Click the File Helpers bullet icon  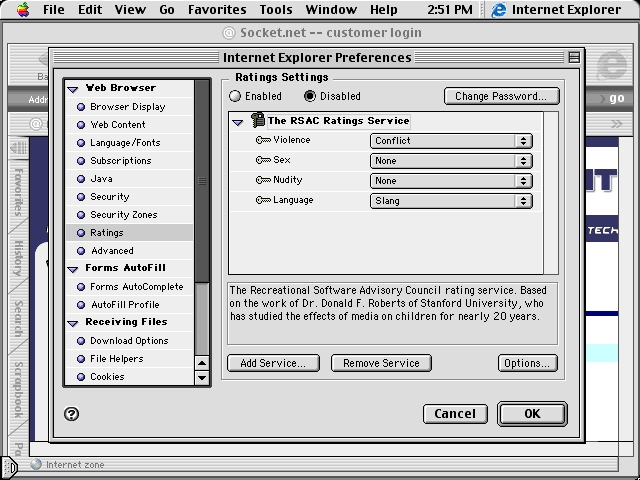pyautogui.click(x=81, y=359)
